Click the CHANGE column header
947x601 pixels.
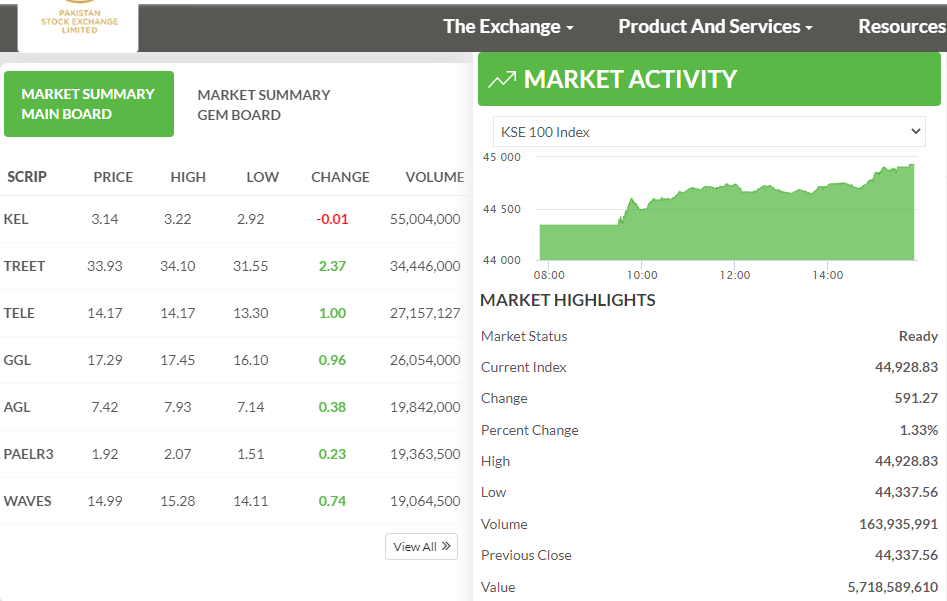tap(340, 177)
